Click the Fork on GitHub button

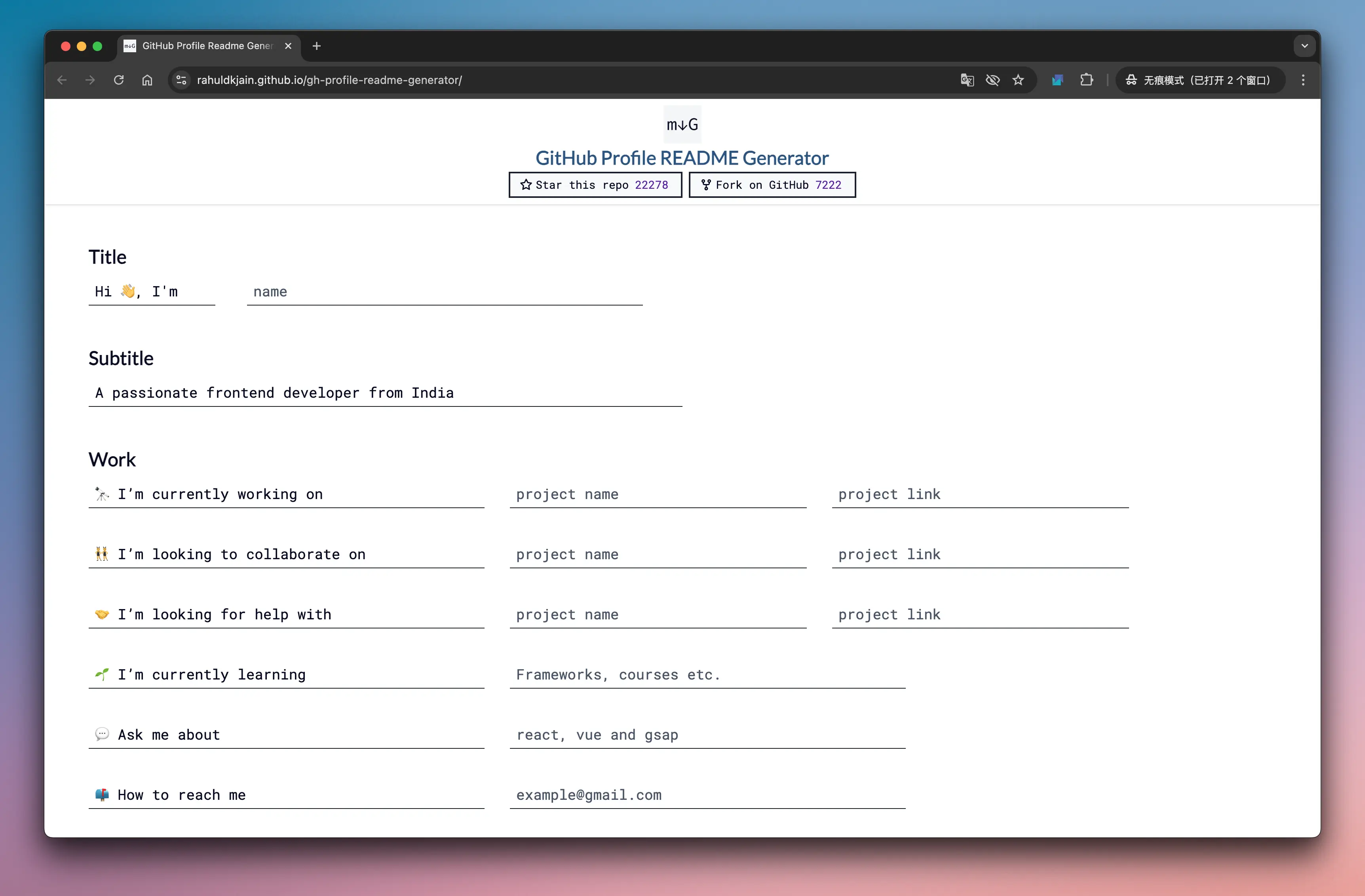tap(772, 185)
